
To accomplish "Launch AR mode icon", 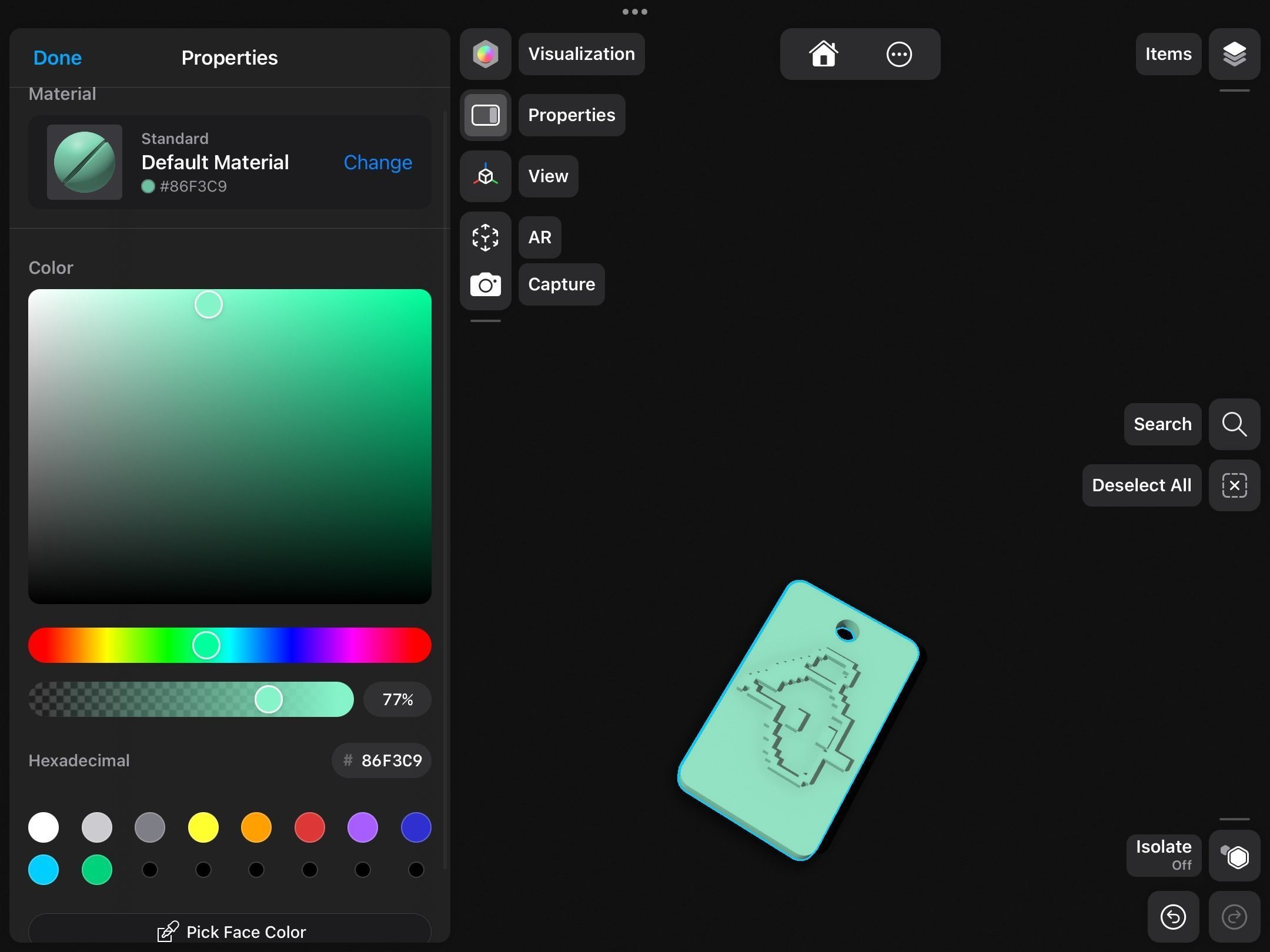I will tap(486, 237).
